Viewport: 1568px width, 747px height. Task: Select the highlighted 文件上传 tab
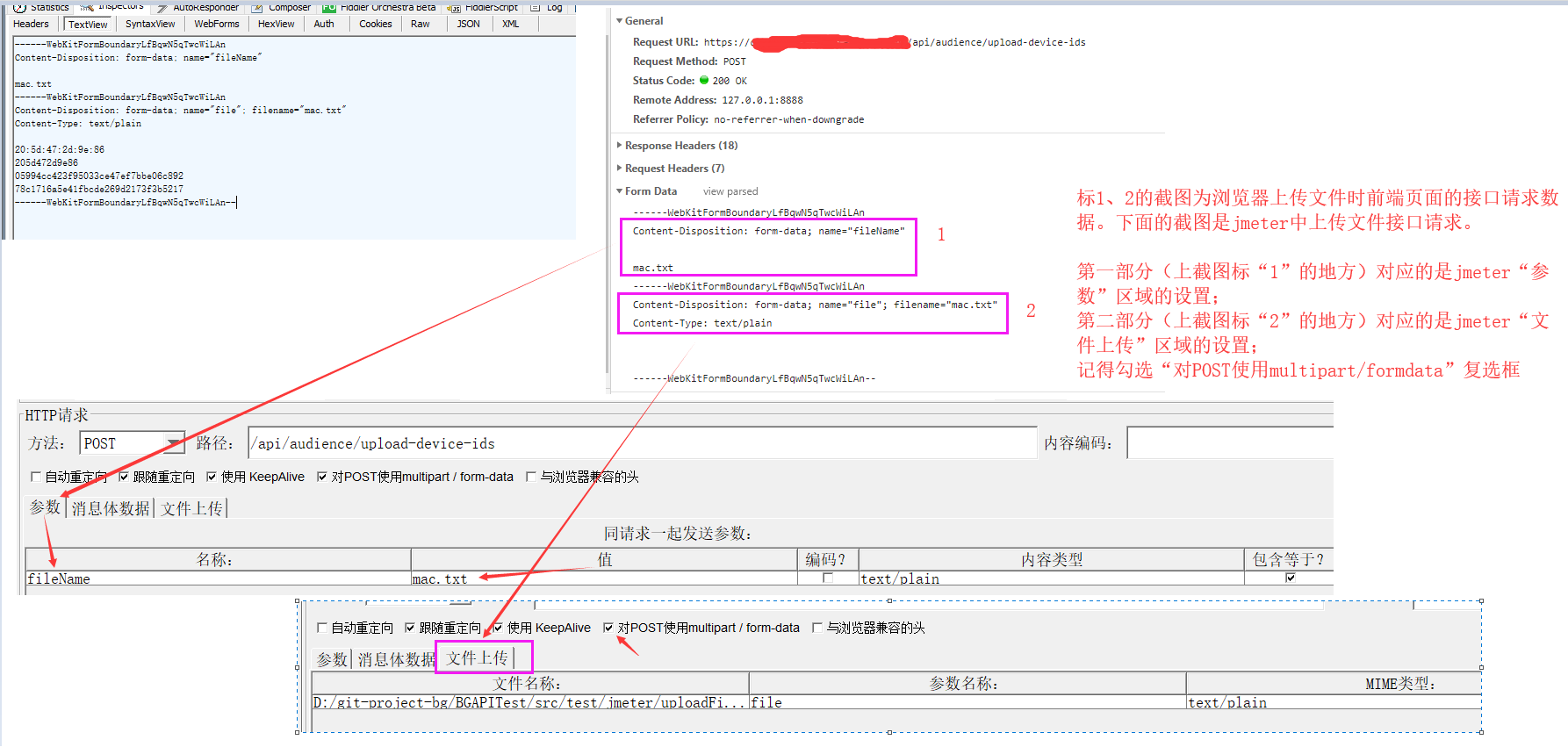477,657
